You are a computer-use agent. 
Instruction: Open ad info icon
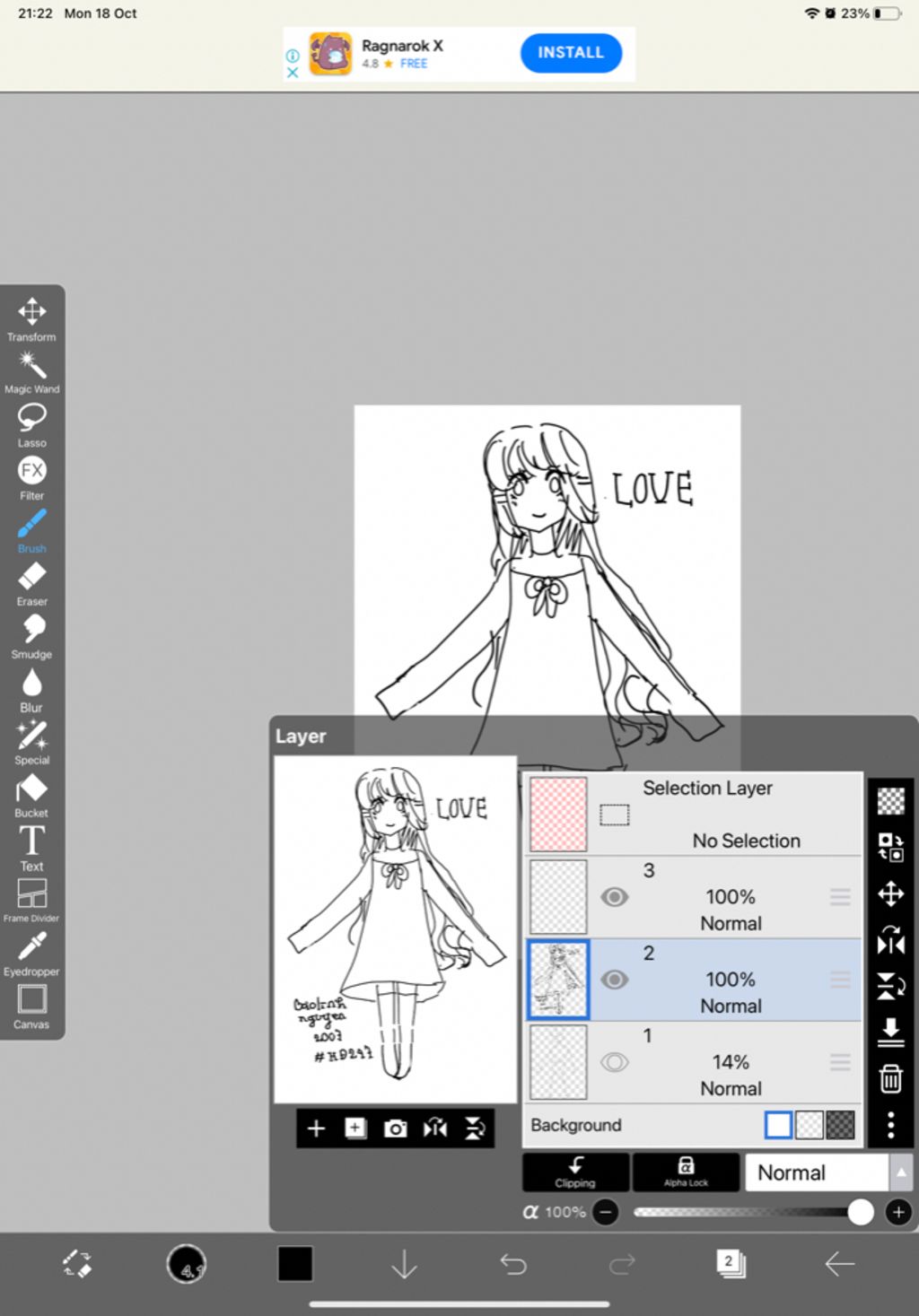point(293,56)
